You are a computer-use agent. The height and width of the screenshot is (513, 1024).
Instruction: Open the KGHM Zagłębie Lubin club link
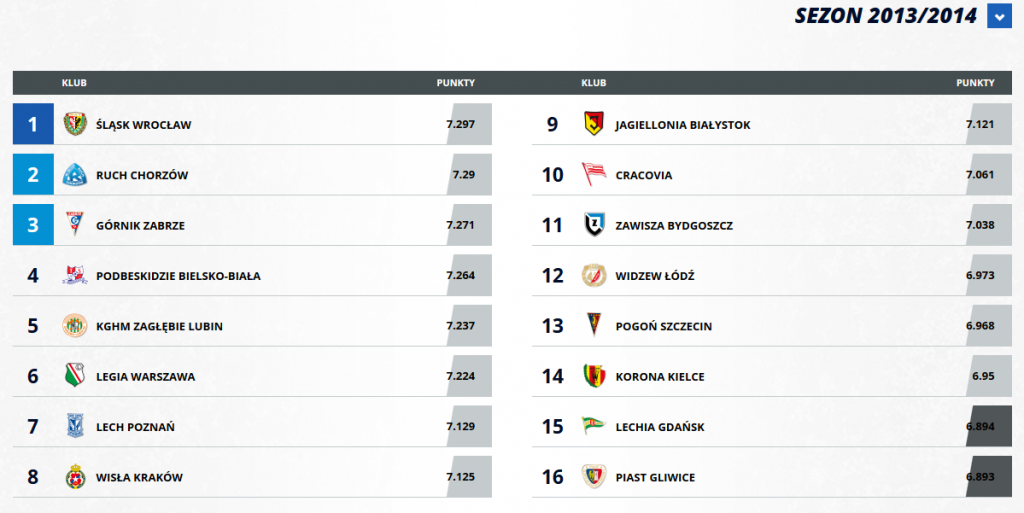pos(159,326)
